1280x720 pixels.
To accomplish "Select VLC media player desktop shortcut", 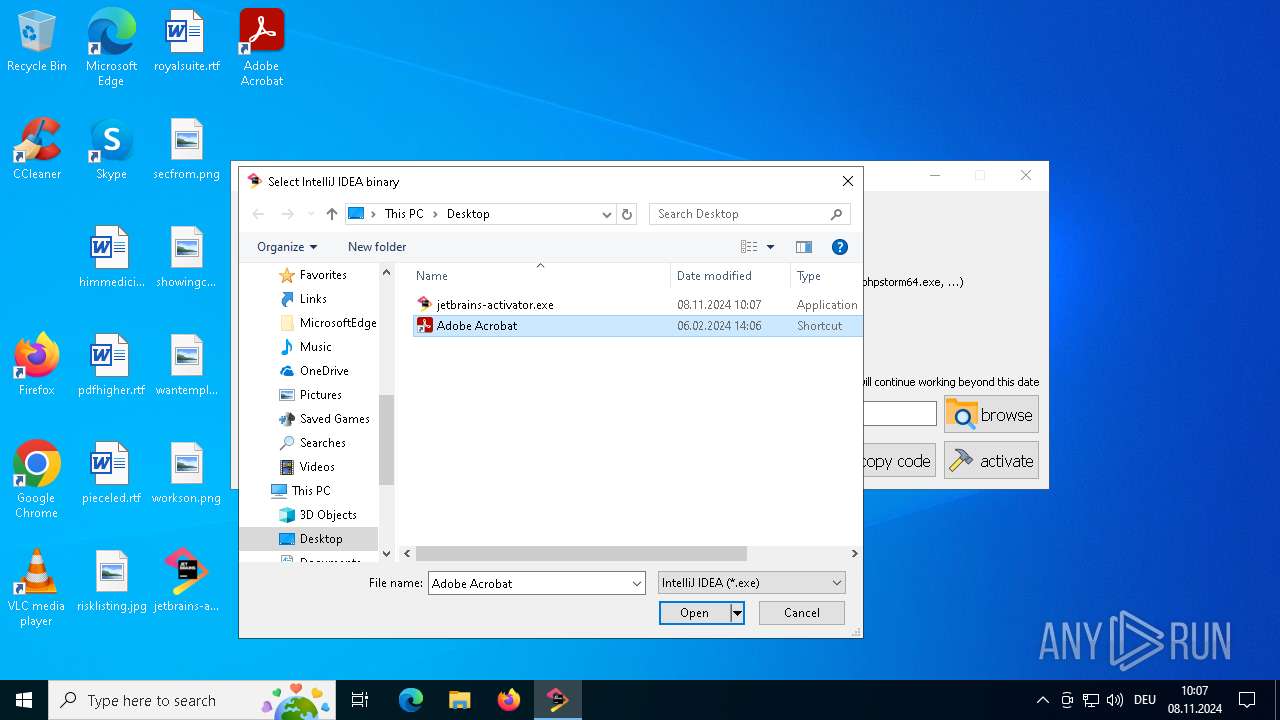I will point(37,588).
